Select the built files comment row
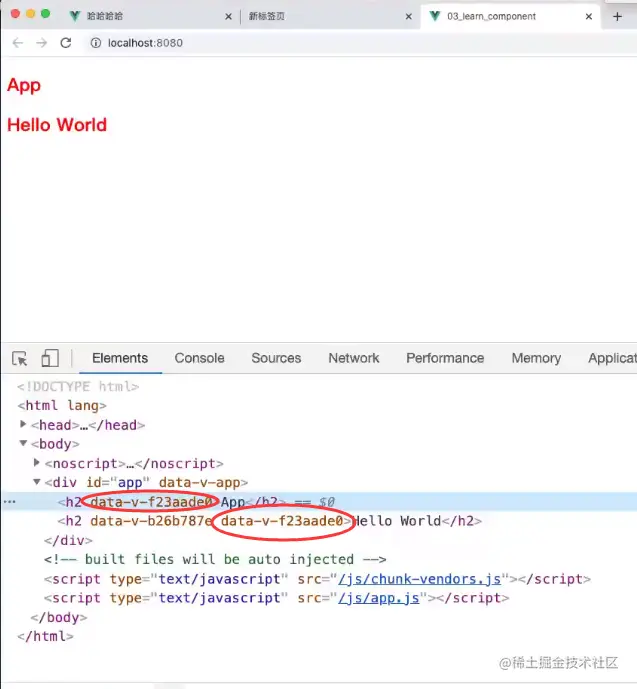The height and width of the screenshot is (689, 637). pos(215,559)
